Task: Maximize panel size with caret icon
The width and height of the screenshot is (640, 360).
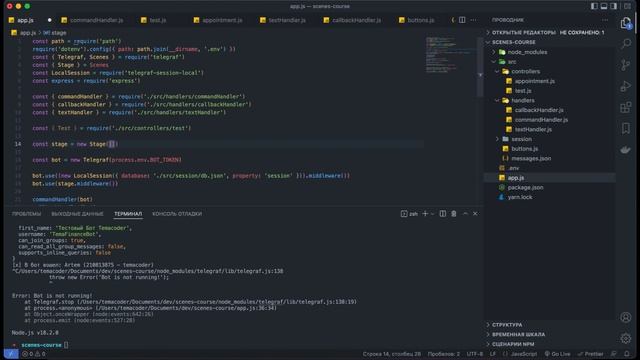Action: pyautogui.click(x=465, y=213)
